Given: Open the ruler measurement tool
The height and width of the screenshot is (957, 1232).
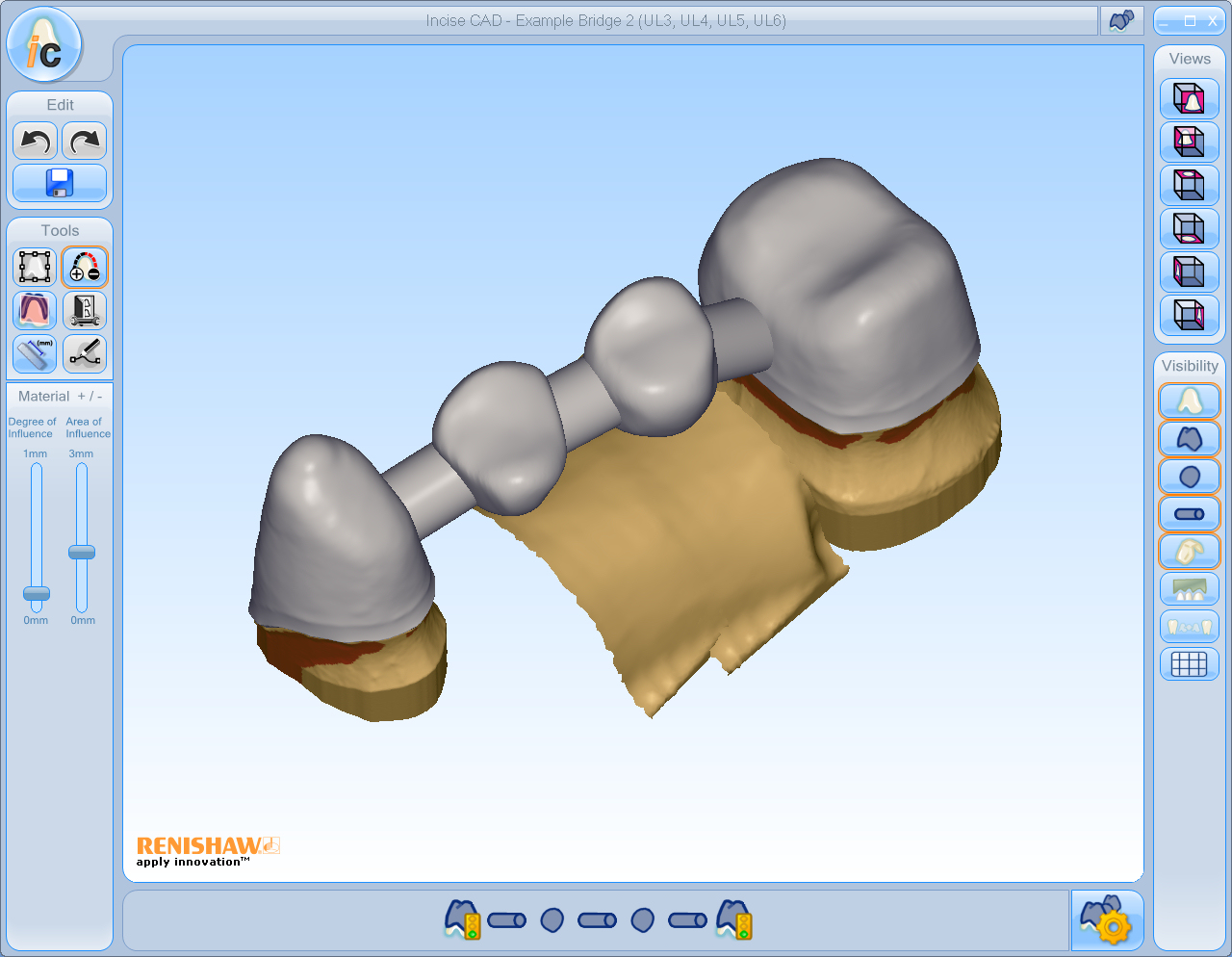Looking at the screenshot, I should pyautogui.click(x=35, y=353).
